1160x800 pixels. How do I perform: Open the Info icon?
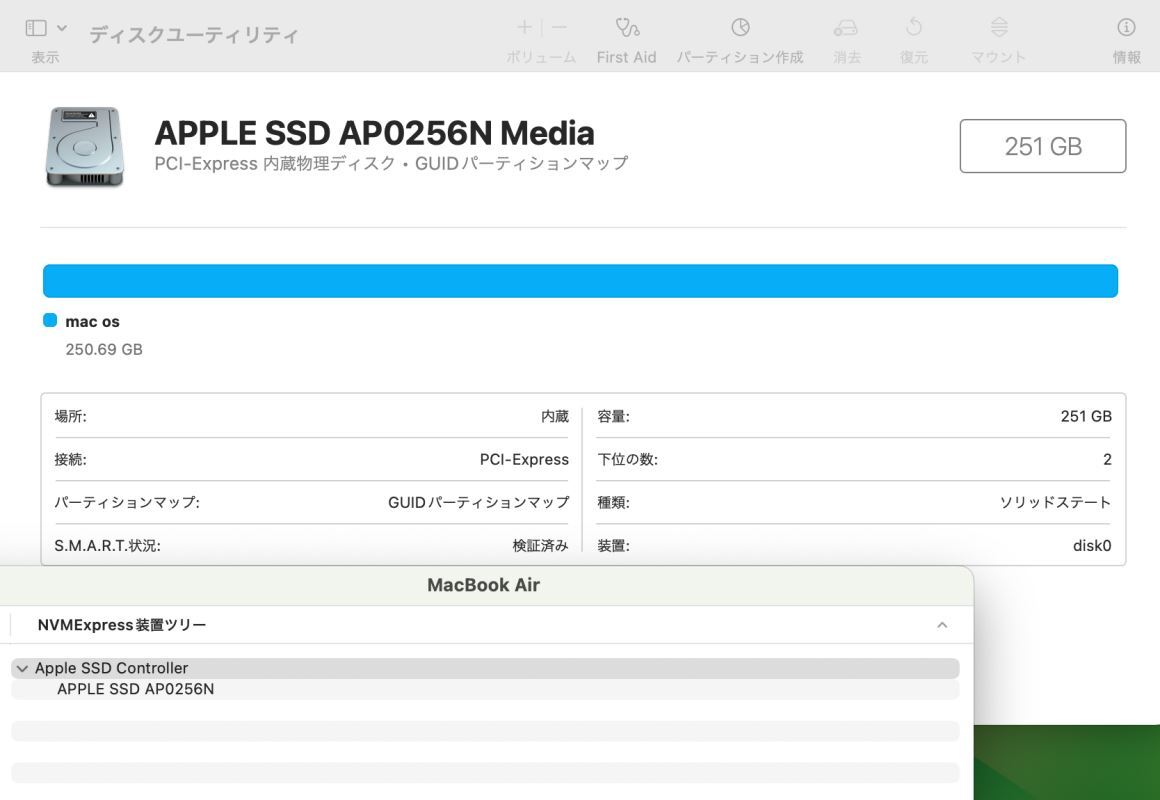[x=1126, y=27]
